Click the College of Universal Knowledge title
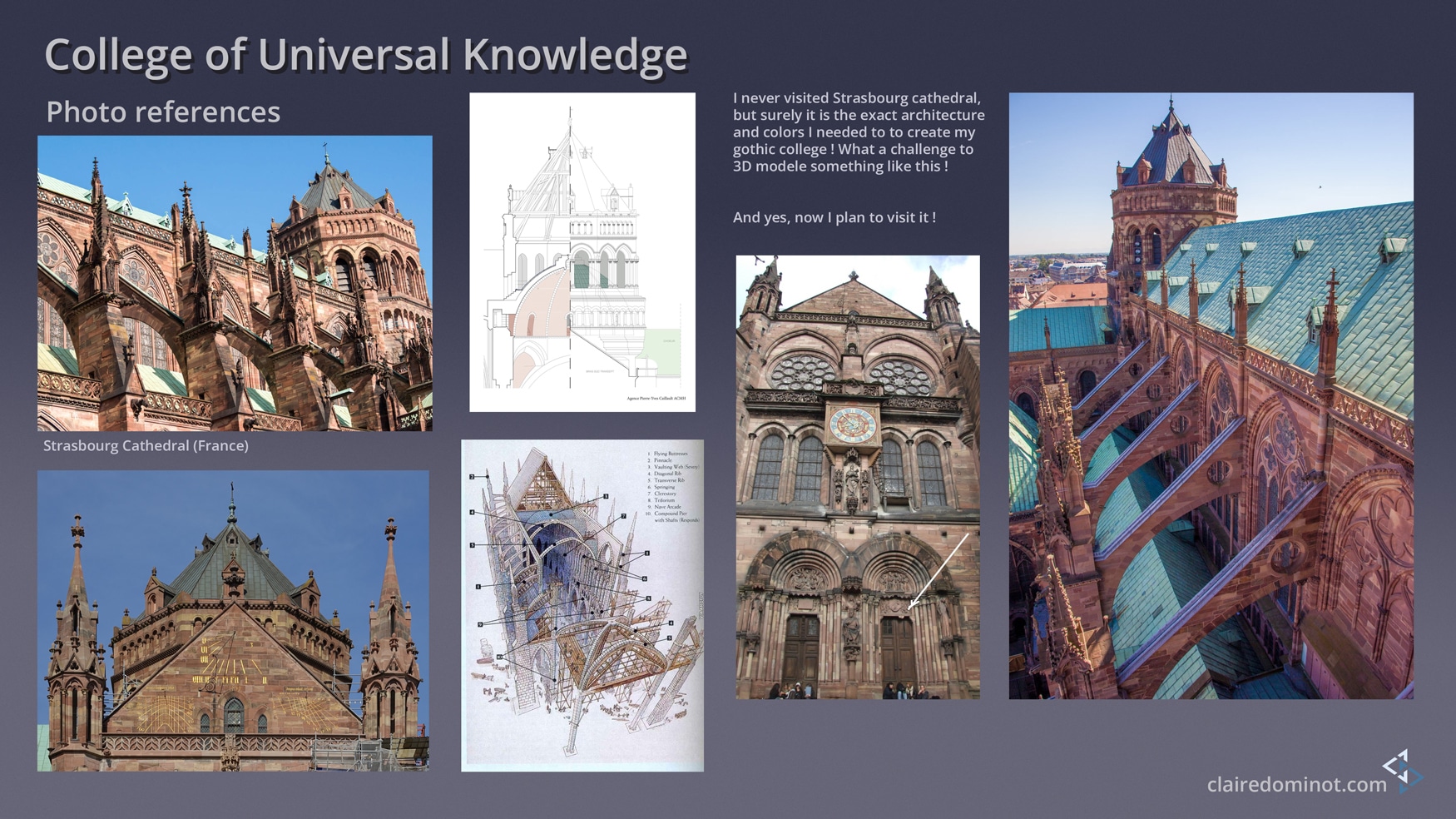Image resolution: width=1456 pixels, height=819 pixels. (x=366, y=55)
